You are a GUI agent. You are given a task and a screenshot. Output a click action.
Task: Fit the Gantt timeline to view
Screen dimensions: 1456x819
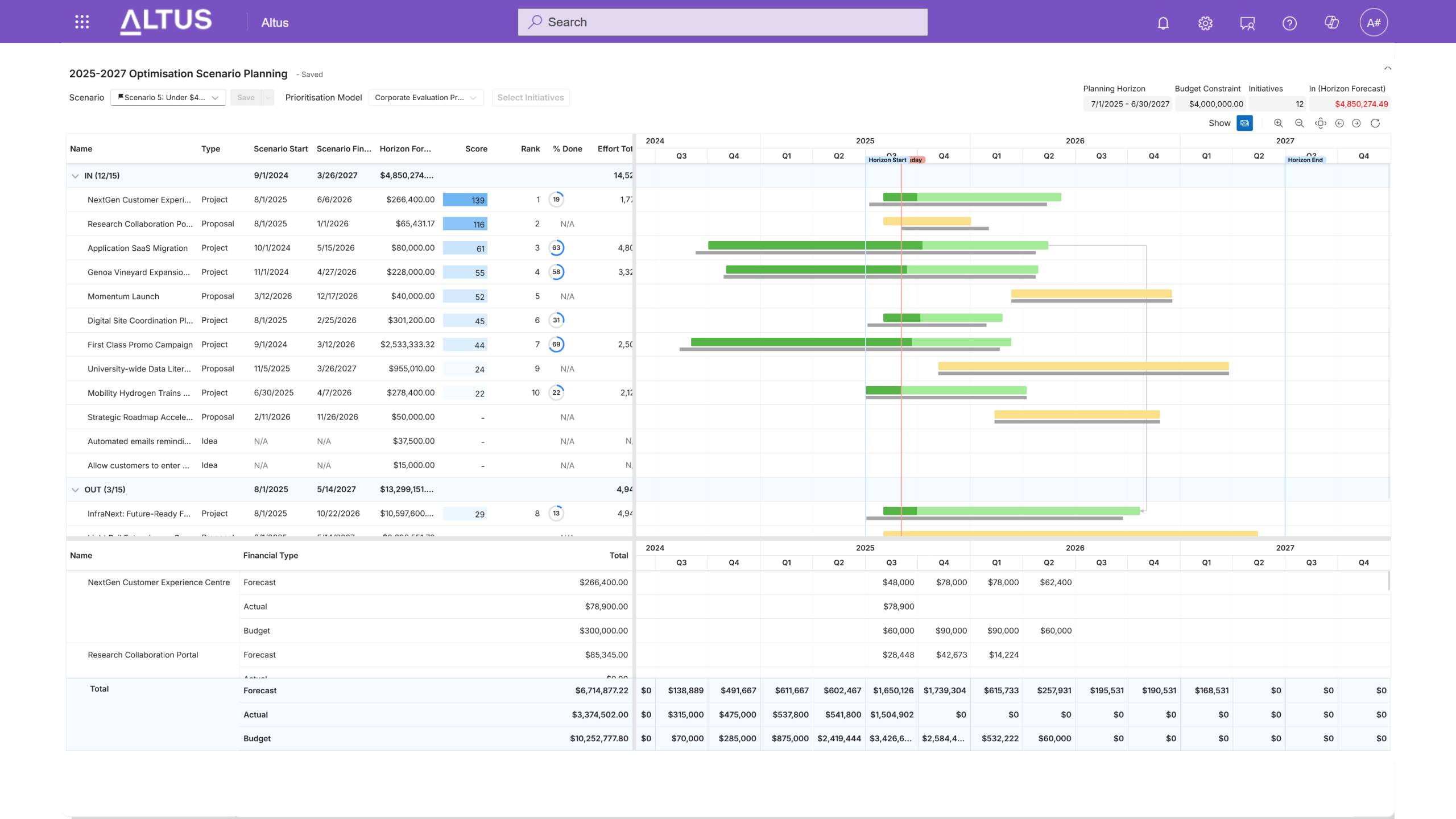(1321, 123)
